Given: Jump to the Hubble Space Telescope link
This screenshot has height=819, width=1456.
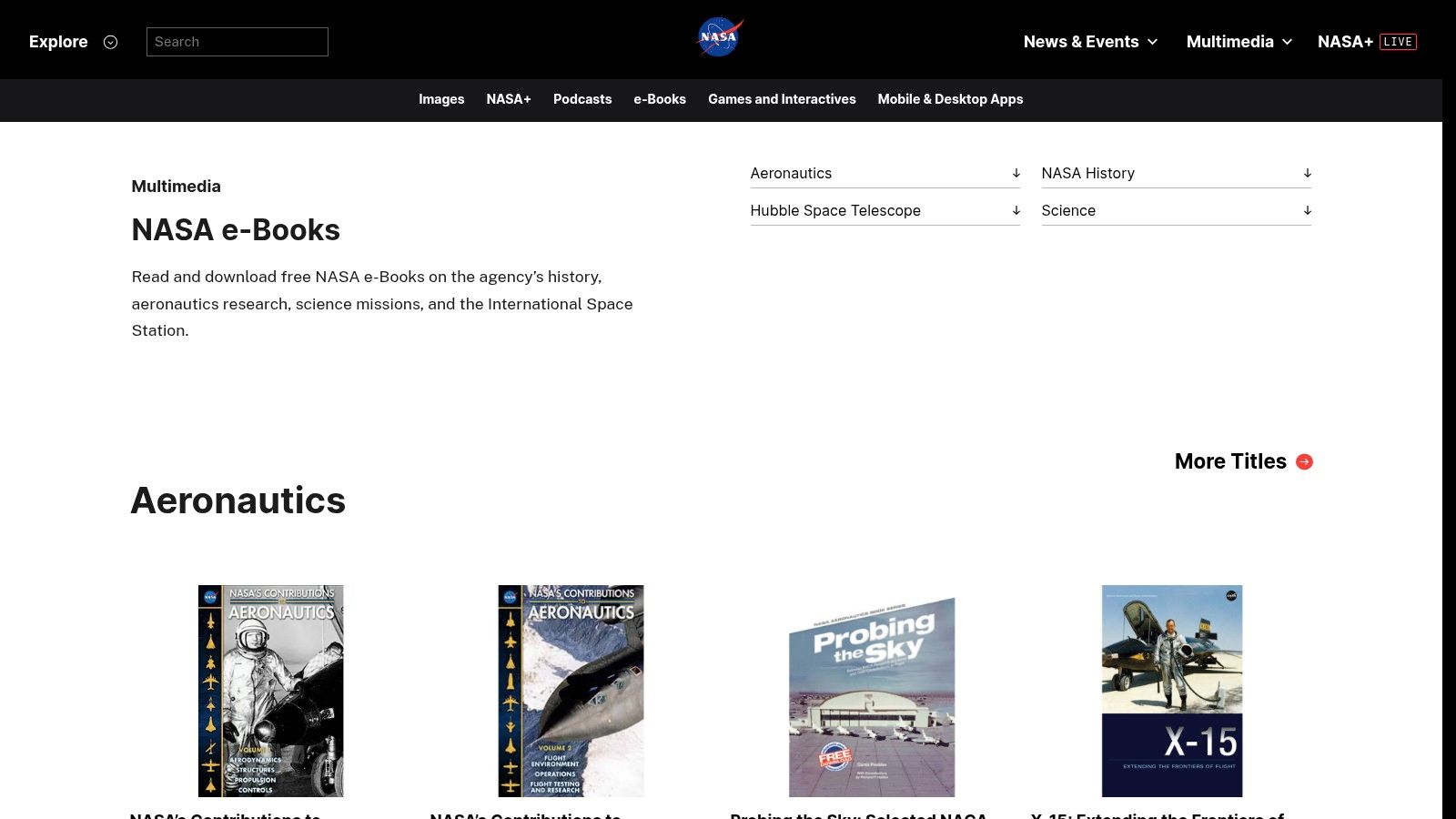Looking at the screenshot, I should coord(885,210).
